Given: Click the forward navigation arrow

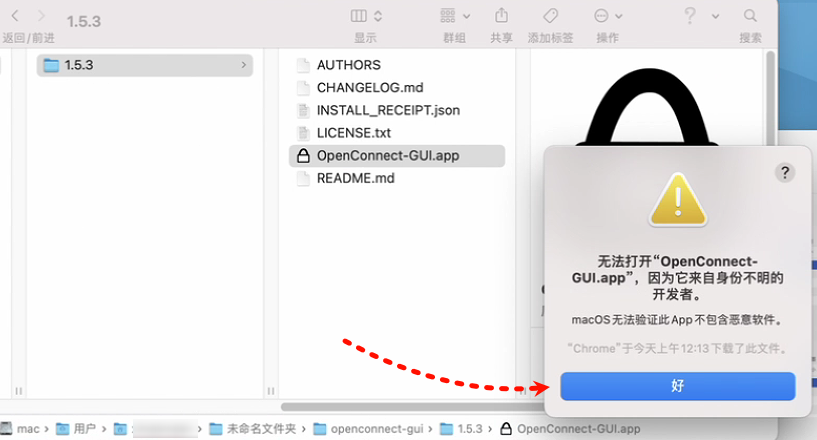Looking at the screenshot, I should (x=41, y=16).
